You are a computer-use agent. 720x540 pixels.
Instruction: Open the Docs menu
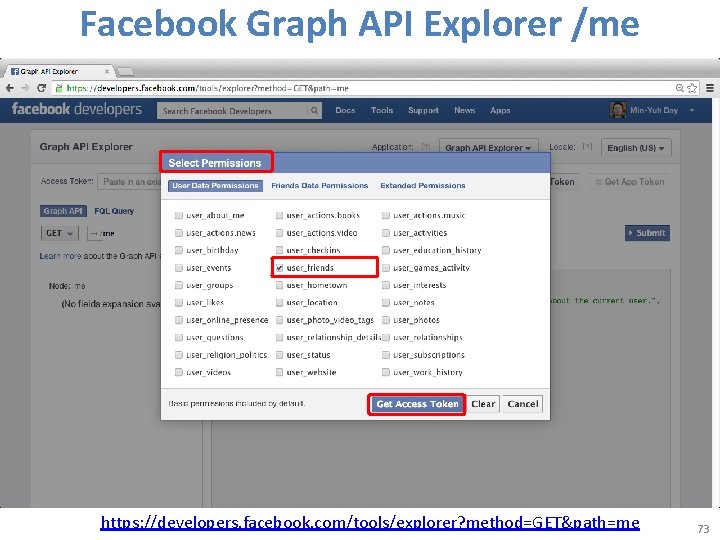tap(345, 110)
